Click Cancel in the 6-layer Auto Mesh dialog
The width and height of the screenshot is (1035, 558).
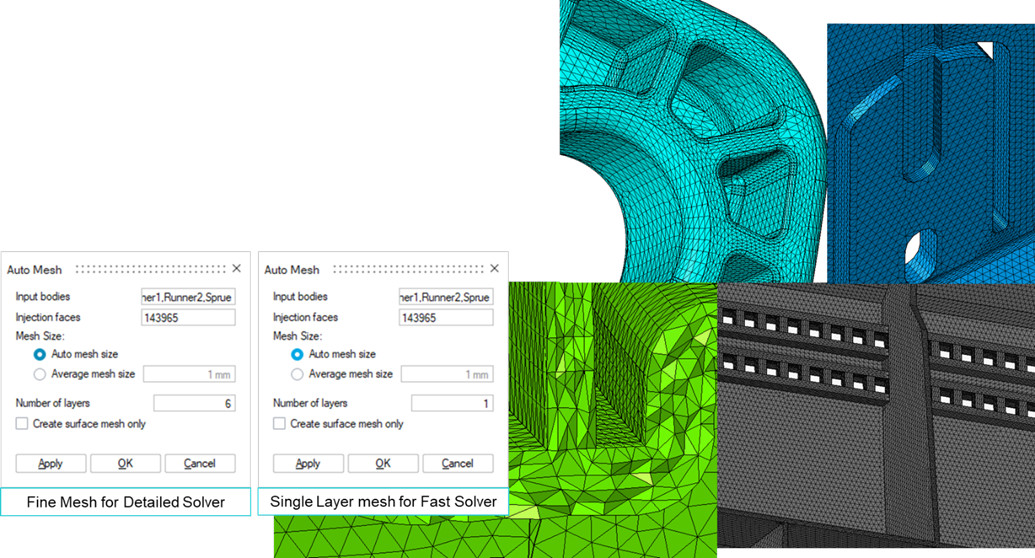[200, 463]
